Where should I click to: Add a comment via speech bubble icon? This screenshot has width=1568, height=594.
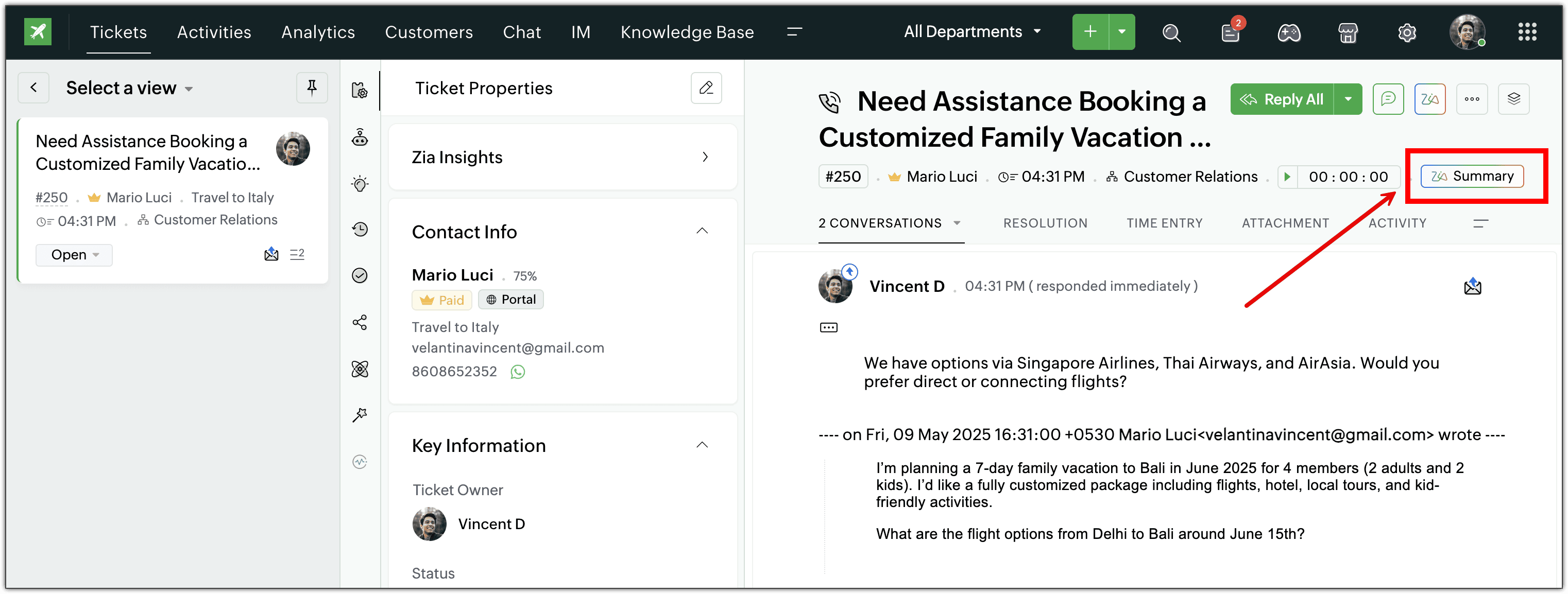coord(1388,99)
